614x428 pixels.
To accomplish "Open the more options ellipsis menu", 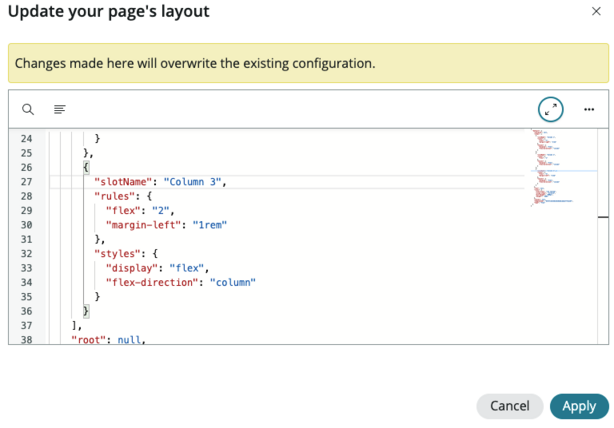I will (589, 109).
